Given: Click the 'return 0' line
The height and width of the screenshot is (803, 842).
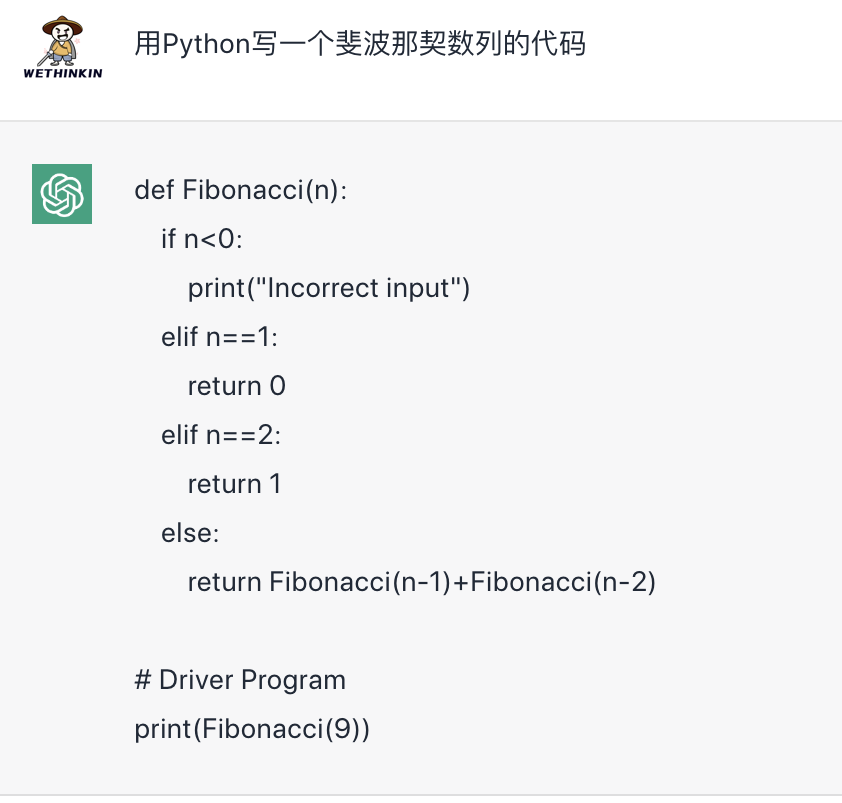Looking at the screenshot, I should tap(236, 386).
